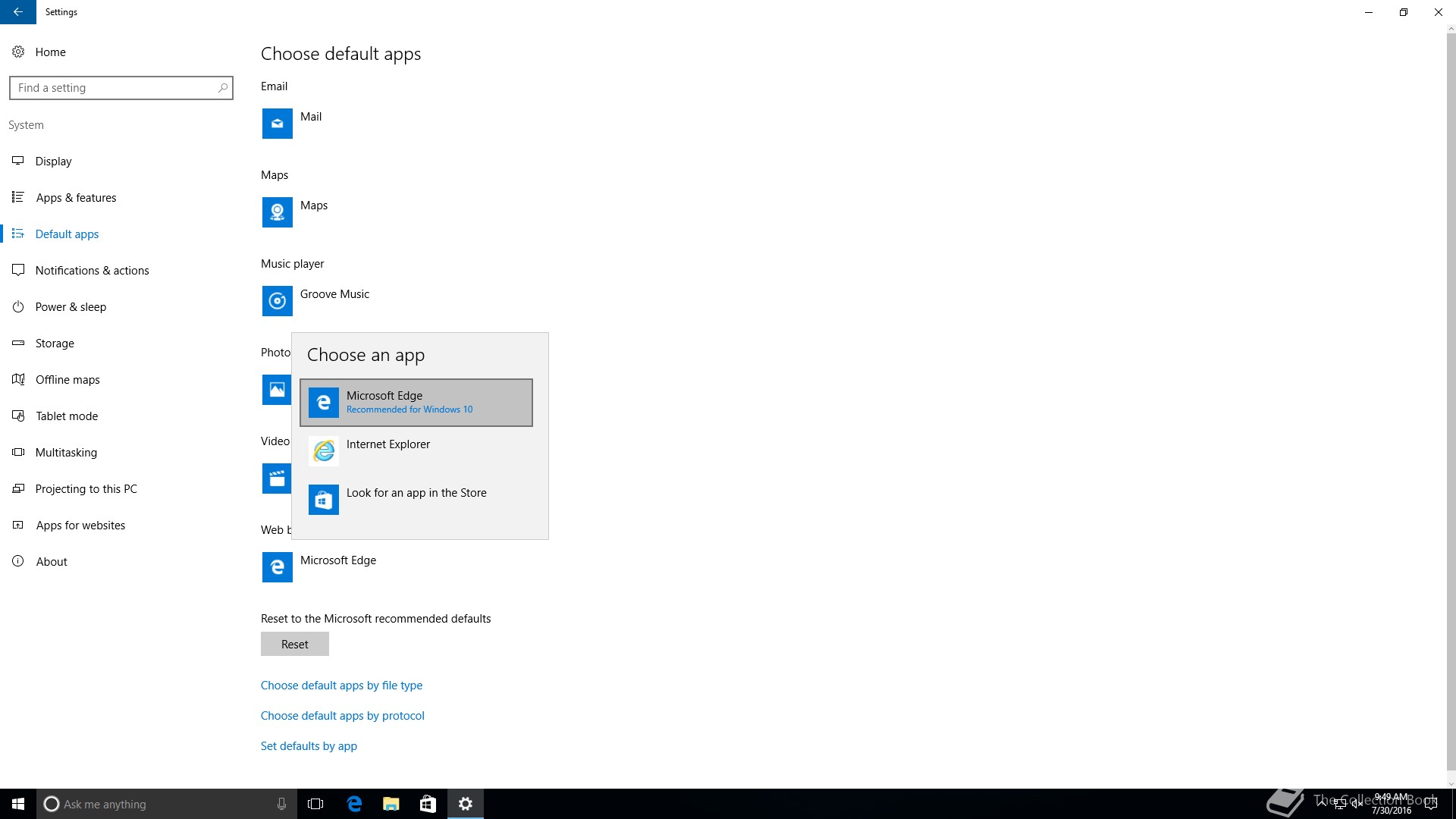Choose Microsoft Edge in Choose an app
Screen dimensions: 1456x819
(416, 403)
